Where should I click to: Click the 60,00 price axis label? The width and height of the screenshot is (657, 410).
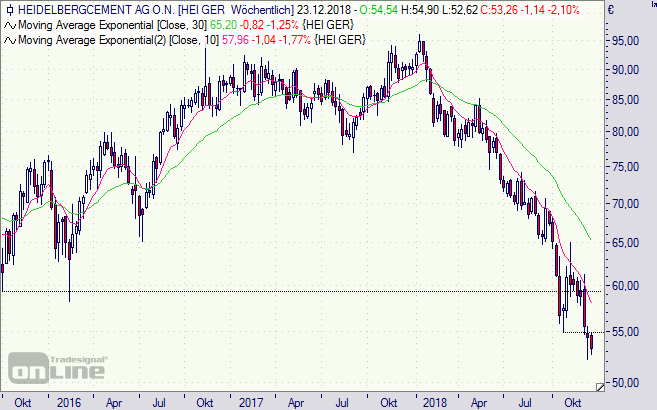coord(625,286)
